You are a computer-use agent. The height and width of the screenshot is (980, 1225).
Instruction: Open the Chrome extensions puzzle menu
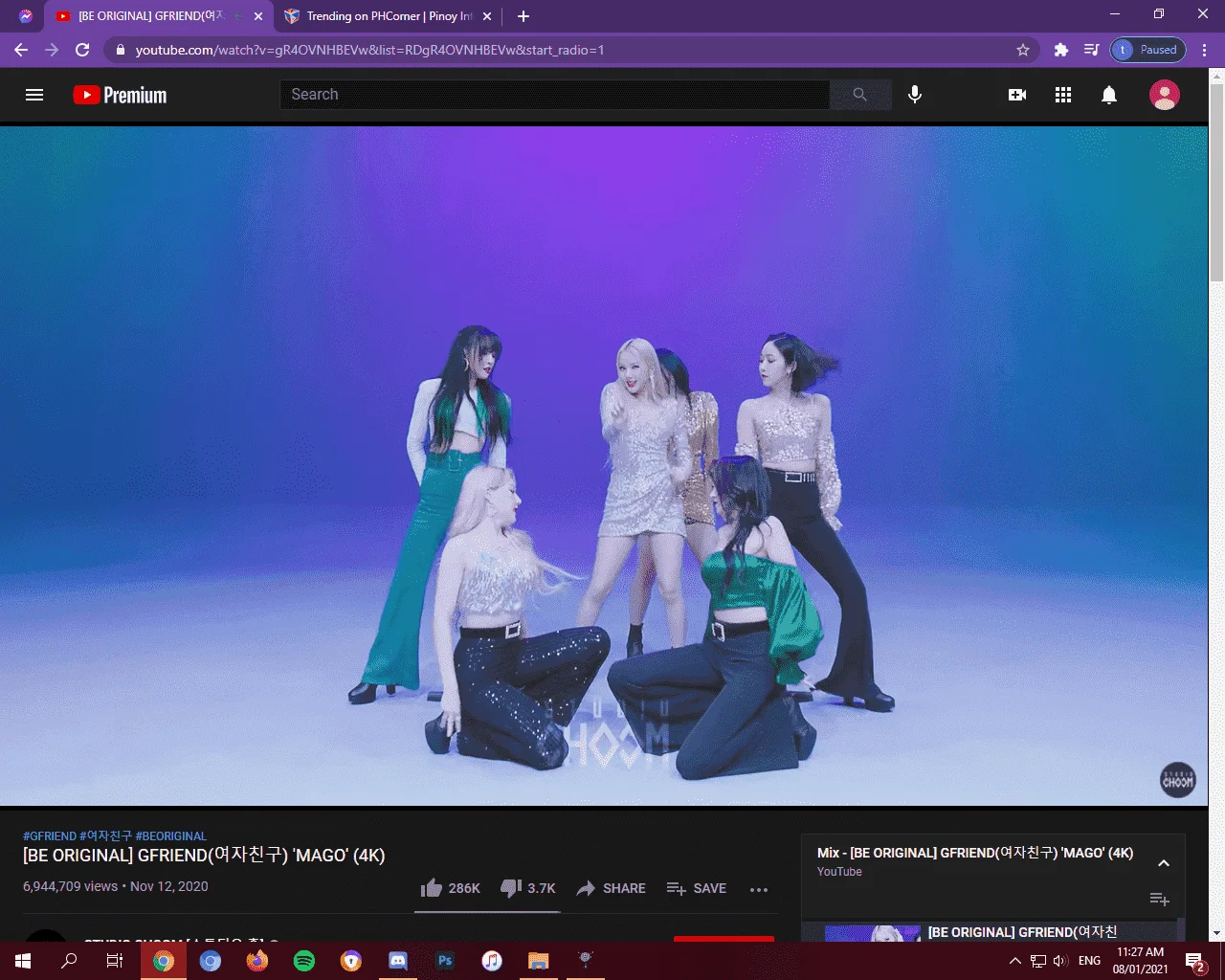pyautogui.click(x=1060, y=50)
